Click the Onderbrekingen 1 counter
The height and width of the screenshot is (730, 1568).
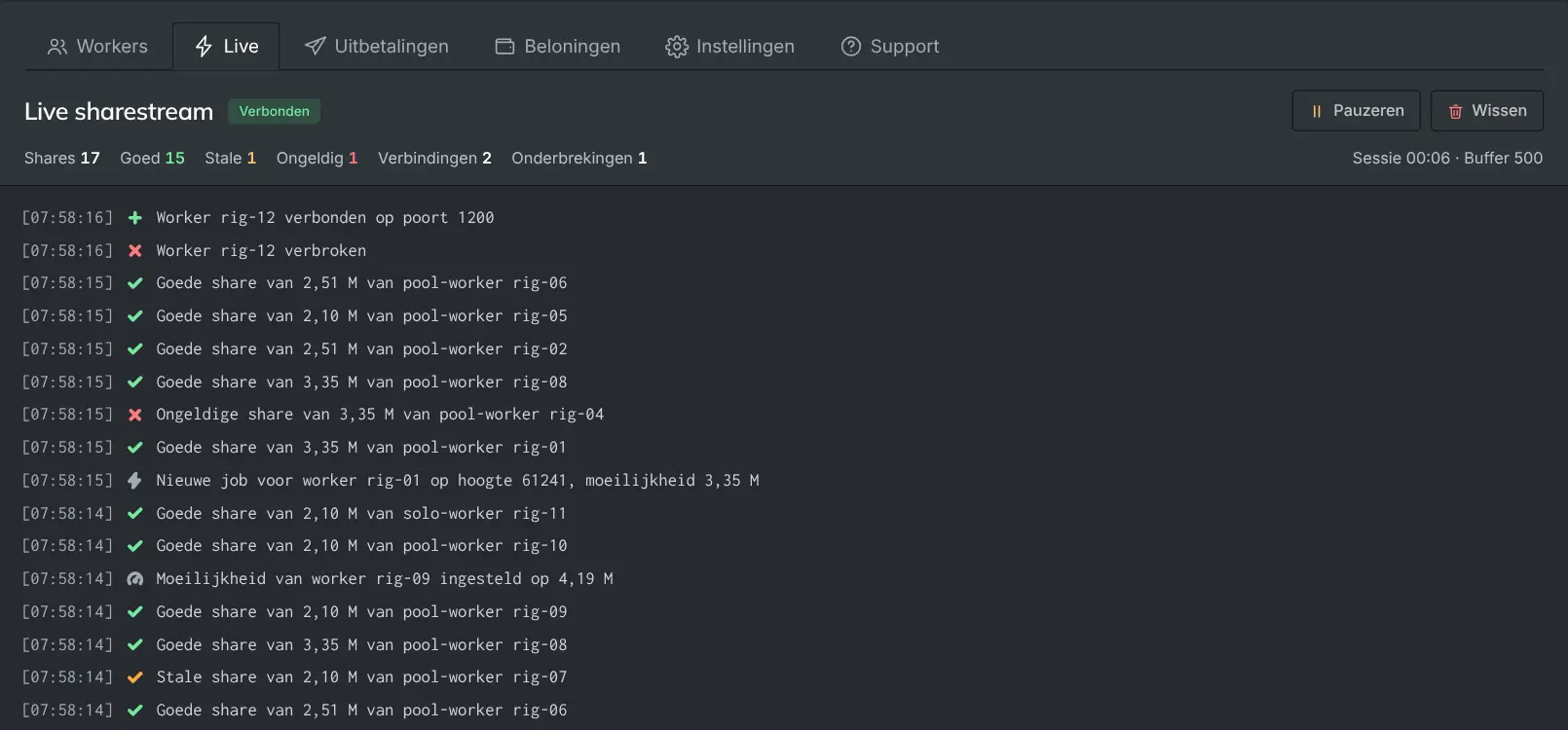579,158
